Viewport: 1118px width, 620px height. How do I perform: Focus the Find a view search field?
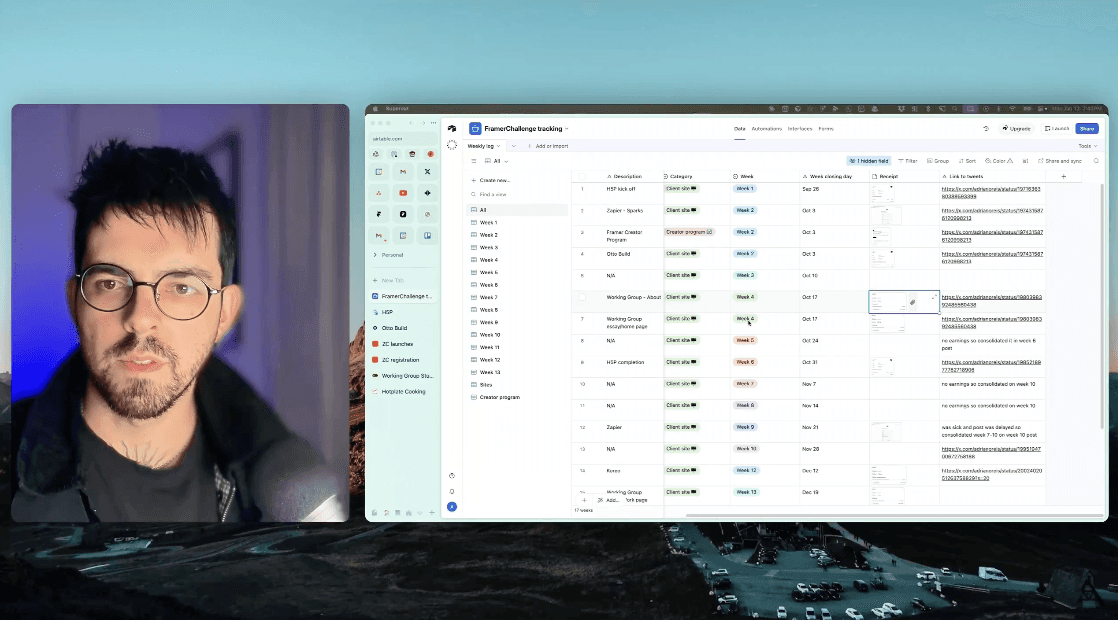tap(517, 195)
